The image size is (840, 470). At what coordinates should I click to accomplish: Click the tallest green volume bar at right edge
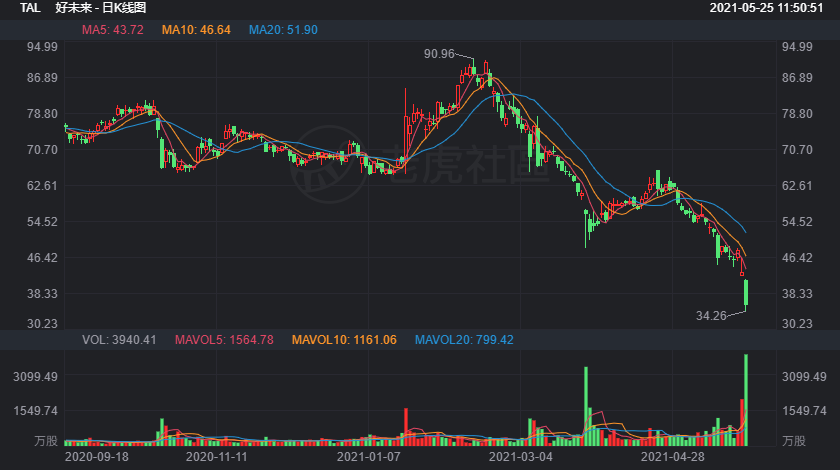pyautogui.click(x=746, y=400)
